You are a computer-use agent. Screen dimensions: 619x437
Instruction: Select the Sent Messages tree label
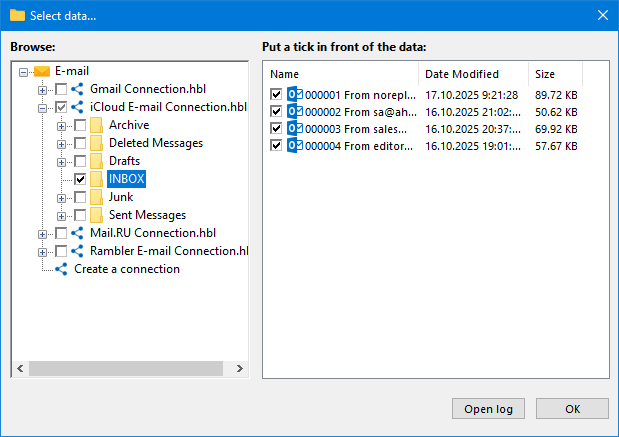pyautogui.click(x=147, y=215)
